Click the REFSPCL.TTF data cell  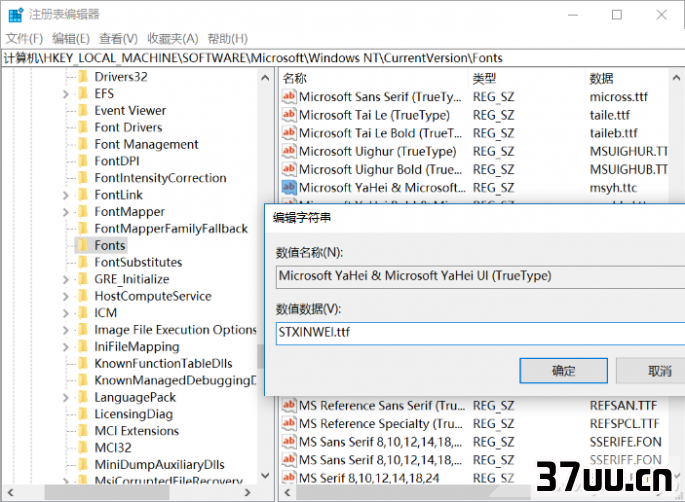tap(624, 423)
